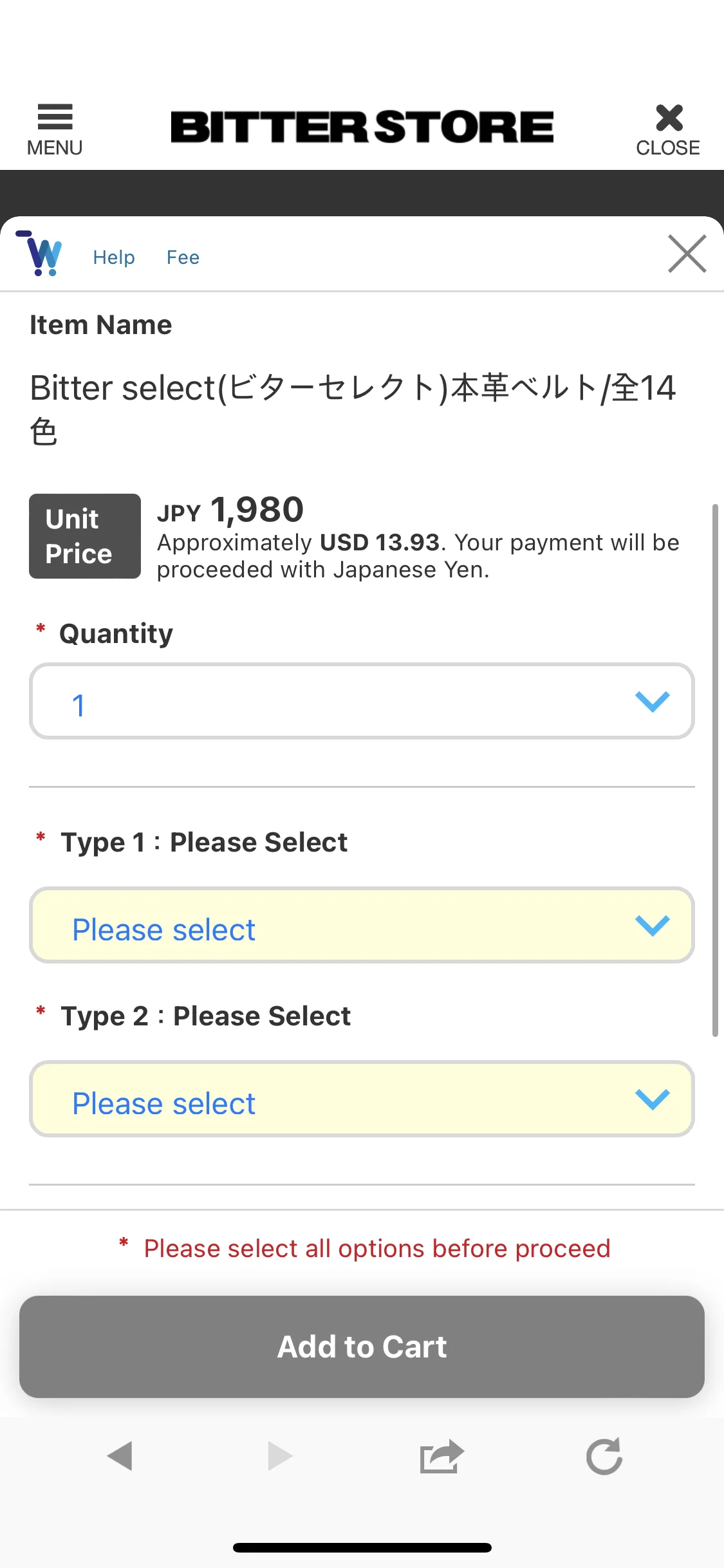Tap the W shopping cart logo
This screenshot has height=1568, width=724.
point(39,254)
